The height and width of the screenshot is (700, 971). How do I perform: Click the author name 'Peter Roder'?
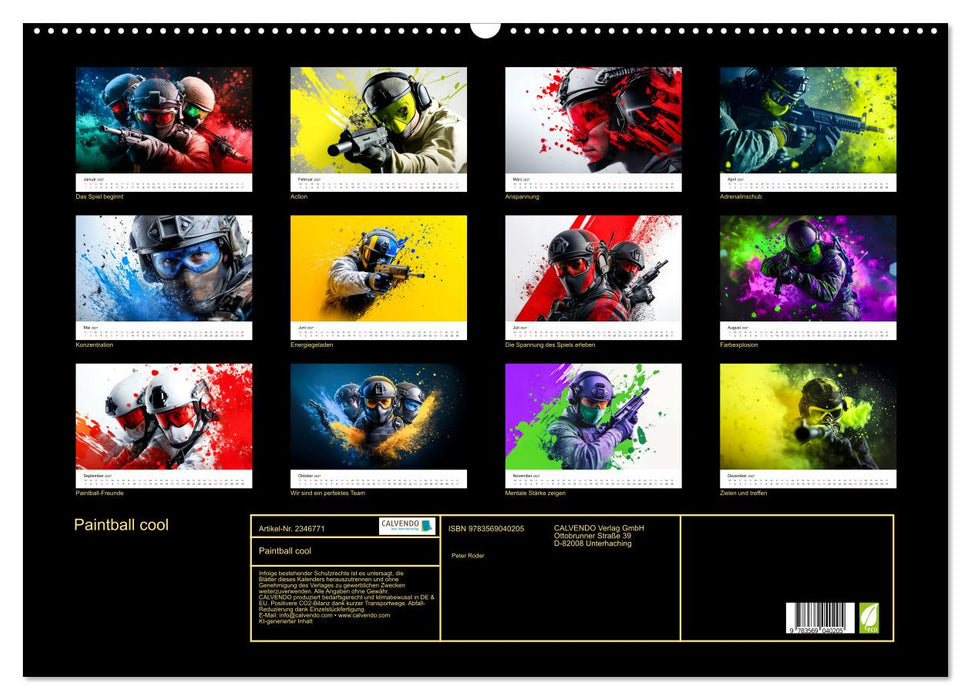[468, 556]
